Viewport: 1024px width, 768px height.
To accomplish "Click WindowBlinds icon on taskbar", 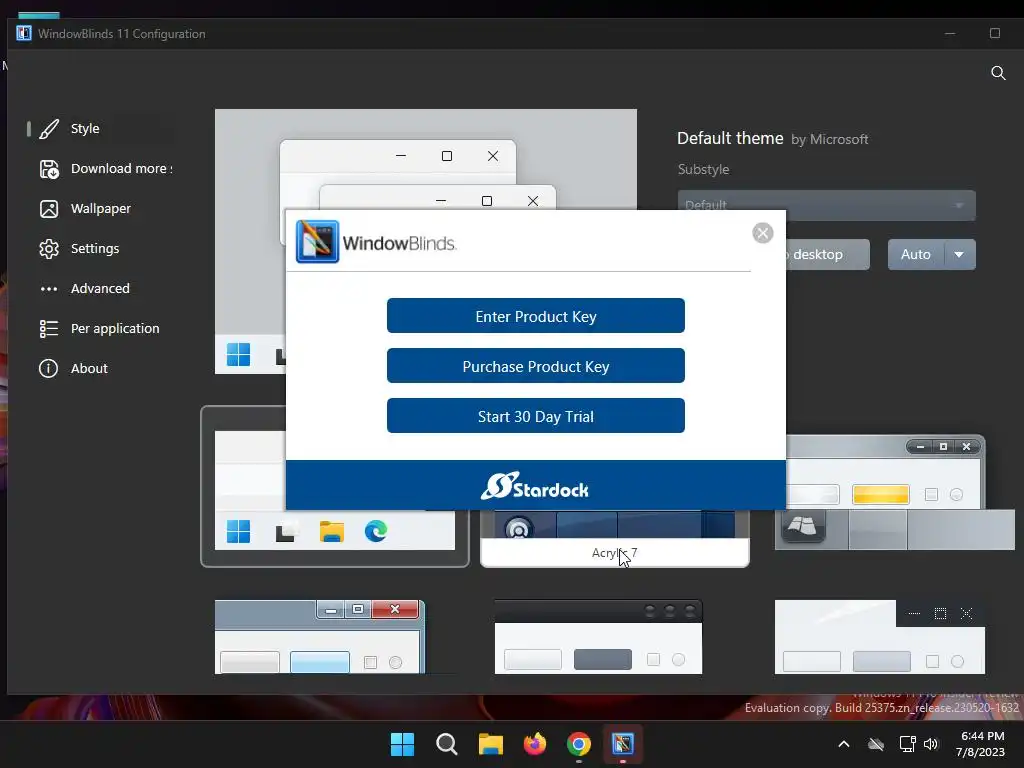I will pos(623,744).
